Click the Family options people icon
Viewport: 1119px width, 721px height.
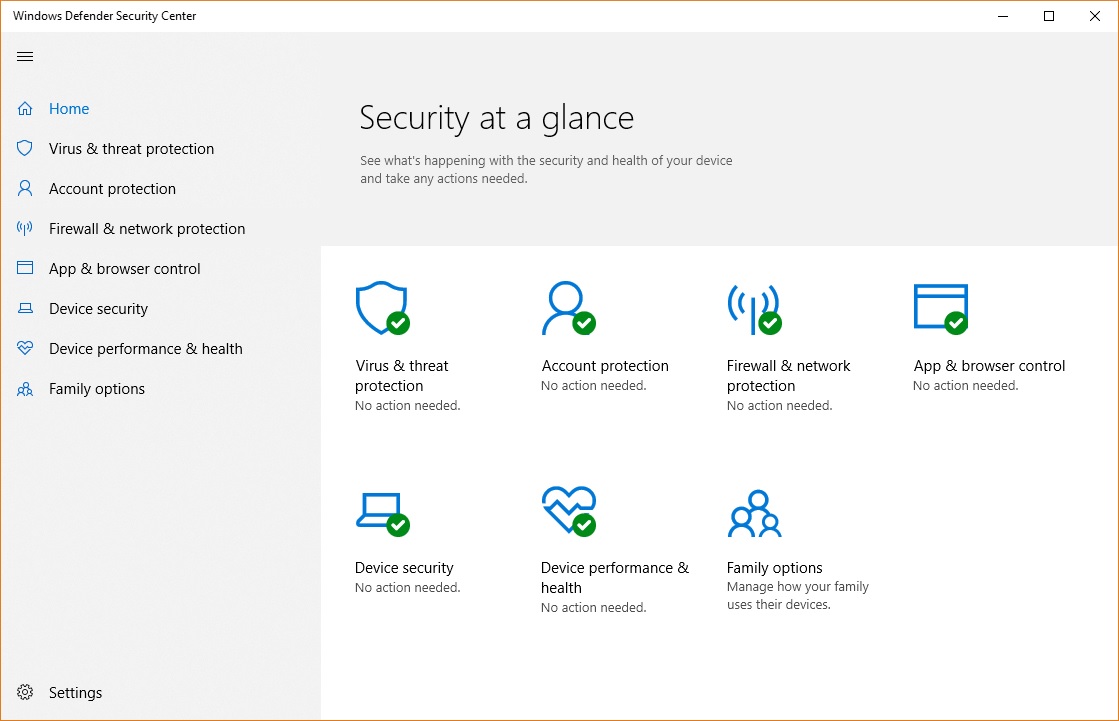click(755, 510)
